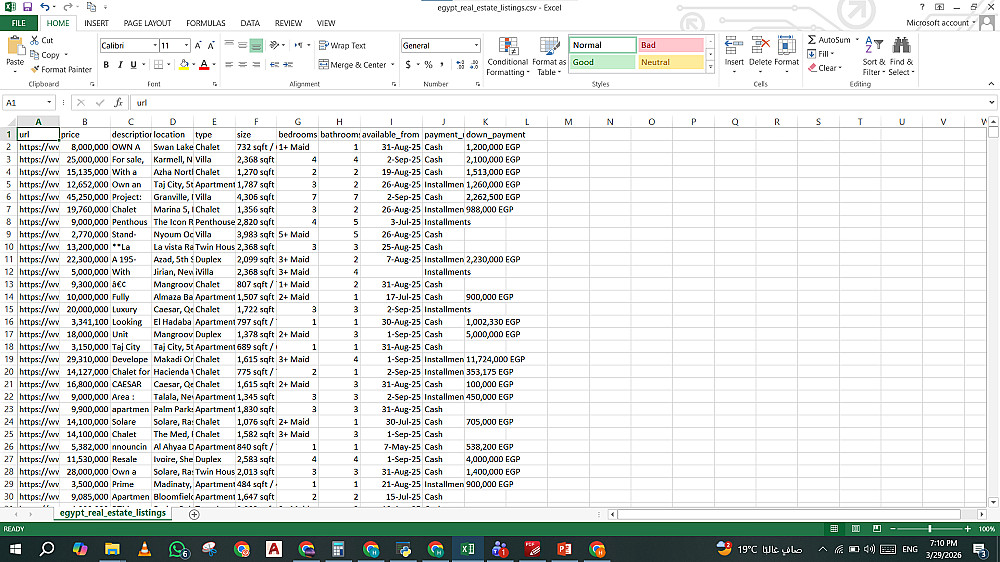The image size is (1000, 562).
Task: Toggle Bold formatting
Action: pyautogui.click(x=106, y=64)
